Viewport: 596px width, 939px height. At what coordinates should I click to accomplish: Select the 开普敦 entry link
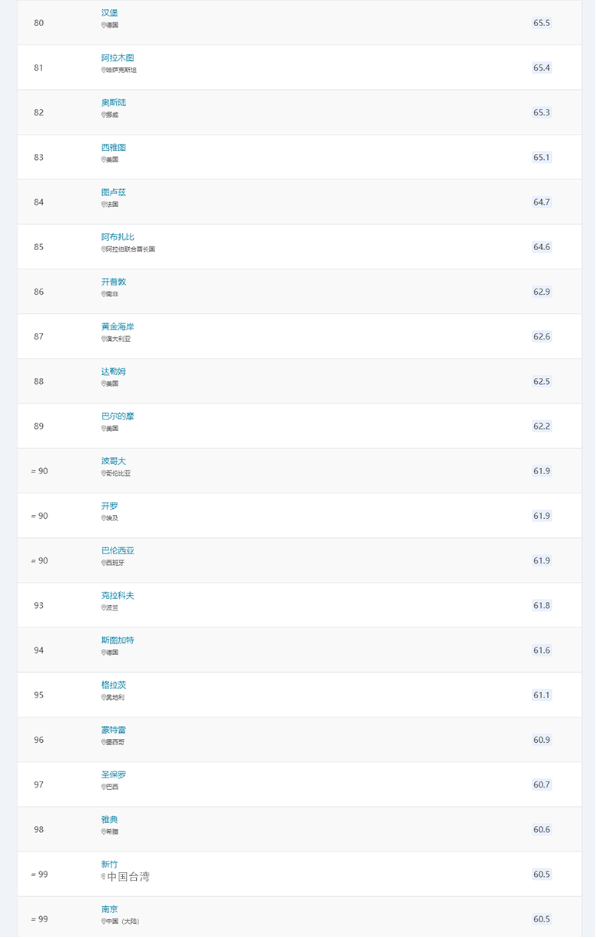pos(114,281)
